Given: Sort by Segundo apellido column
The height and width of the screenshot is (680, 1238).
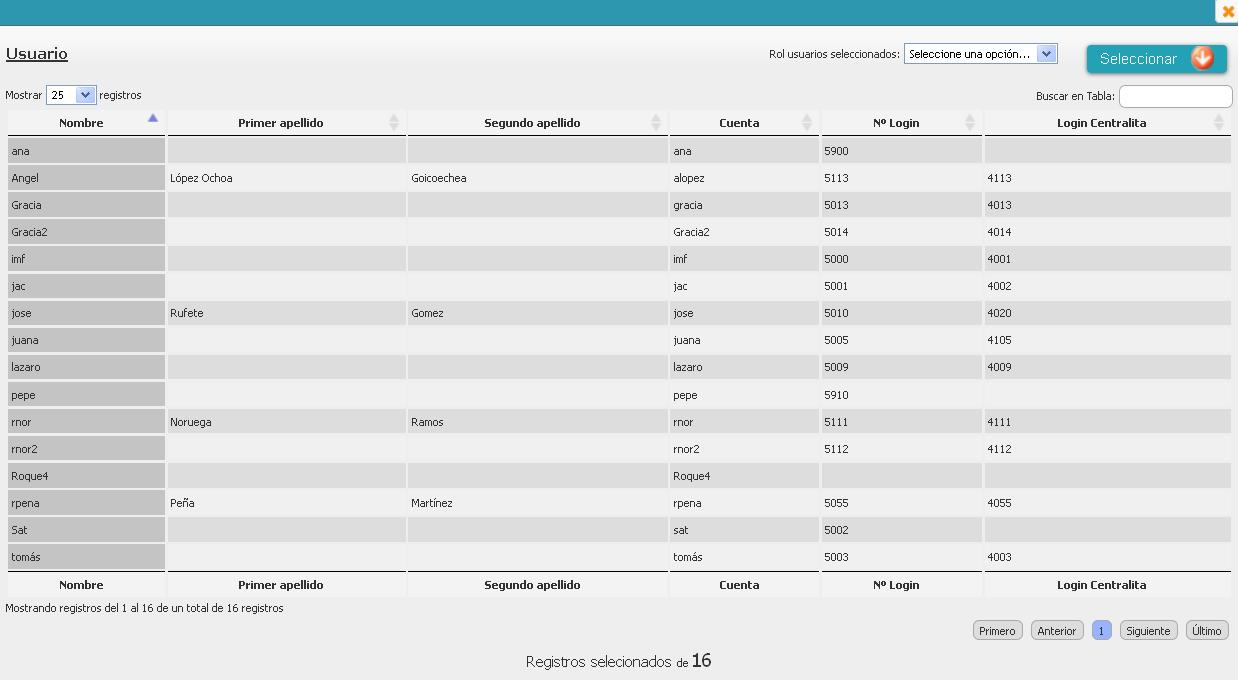Looking at the screenshot, I should (x=537, y=123).
